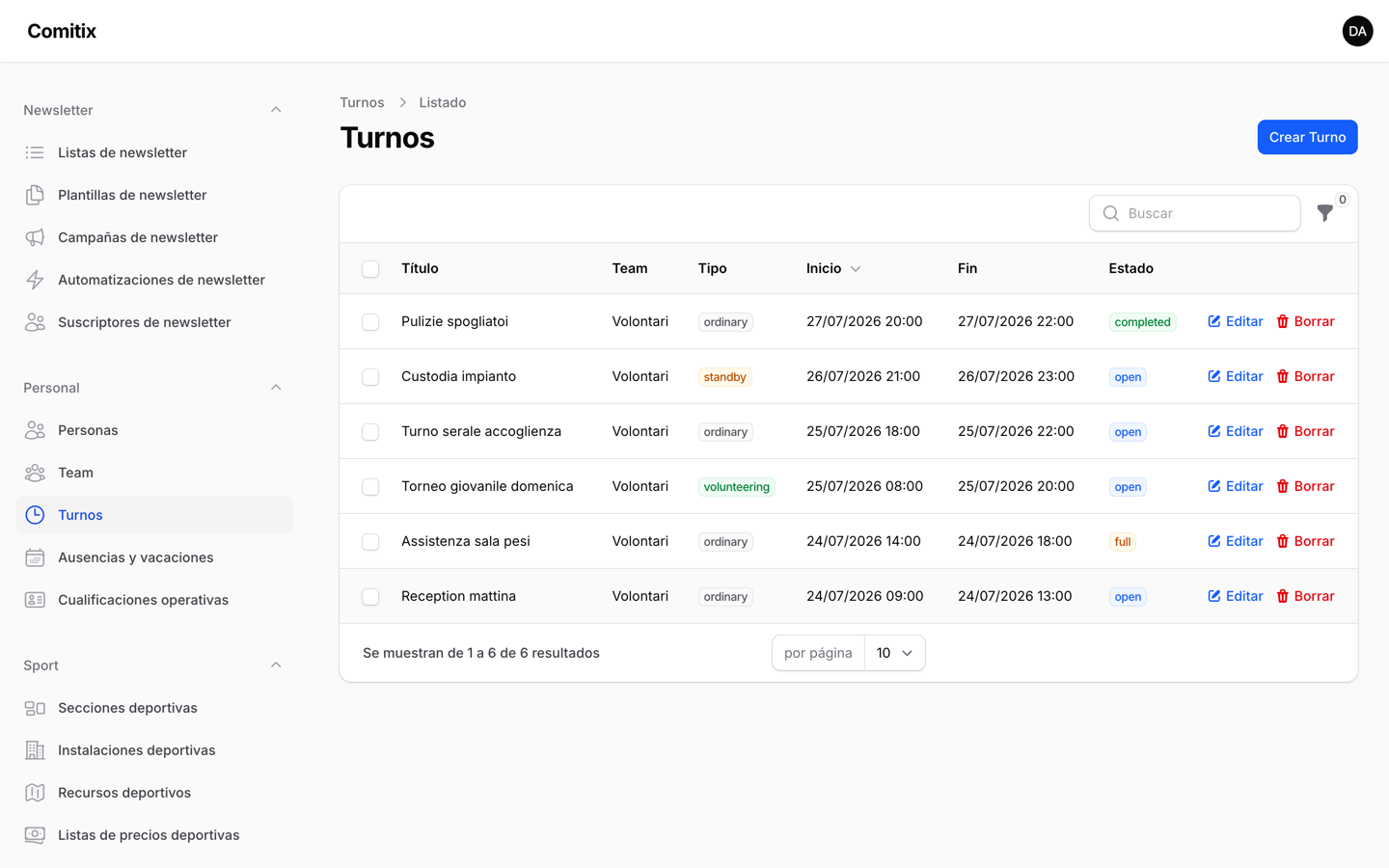
Task: Click the Recursos deportivos map icon
Action: point(35,793)
